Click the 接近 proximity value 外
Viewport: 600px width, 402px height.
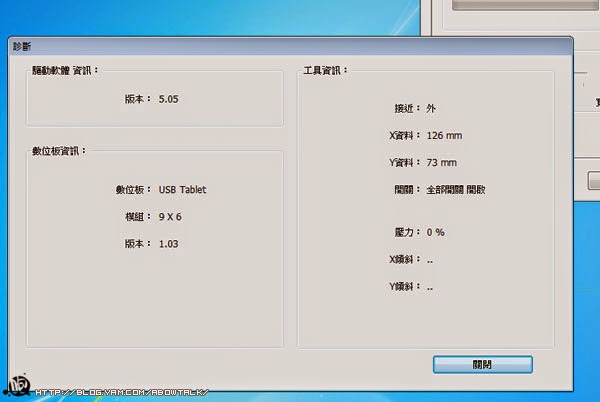pos(431,109)
